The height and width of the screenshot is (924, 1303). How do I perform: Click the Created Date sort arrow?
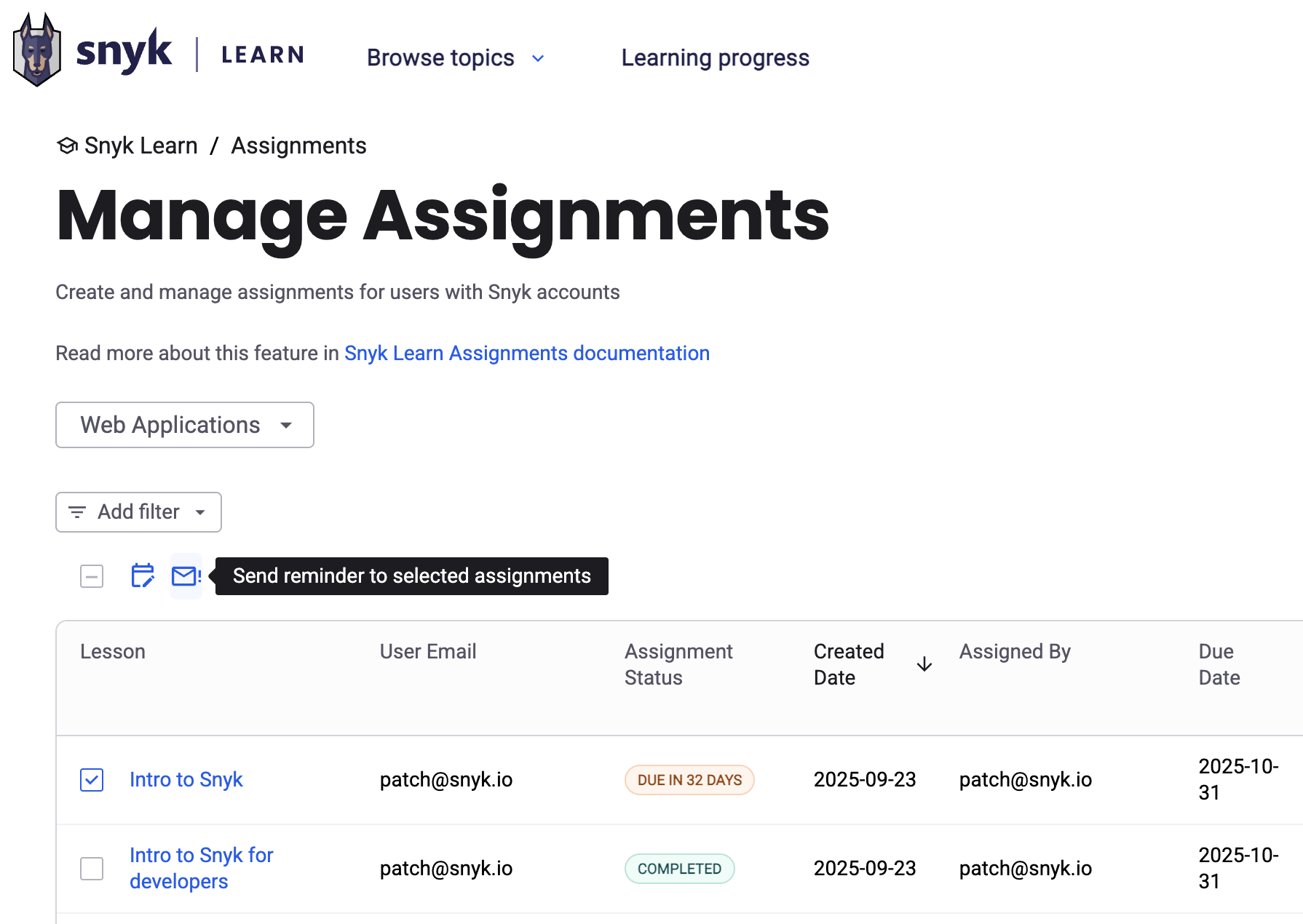924,664
